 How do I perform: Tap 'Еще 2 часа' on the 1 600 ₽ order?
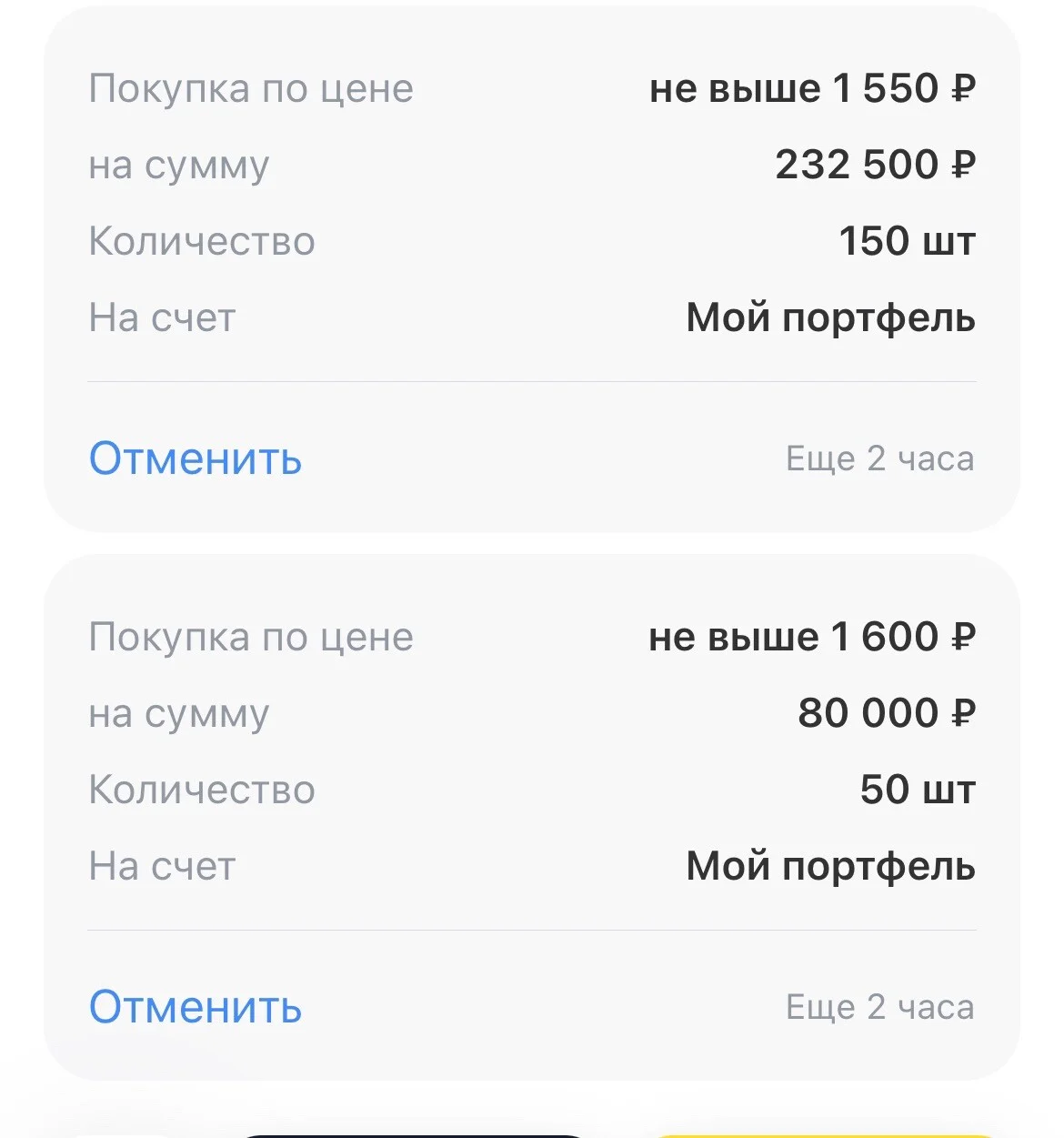tap(879, 1008)
